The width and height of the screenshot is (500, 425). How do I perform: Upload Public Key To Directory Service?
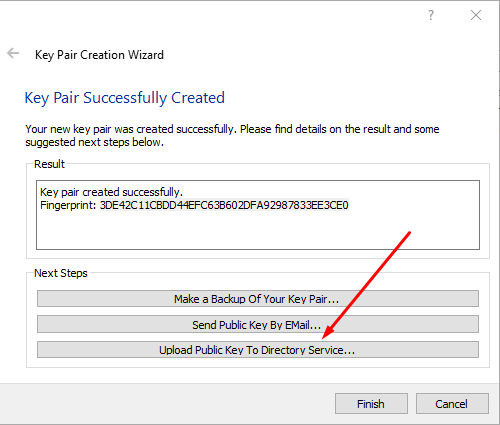coord(258,350)
